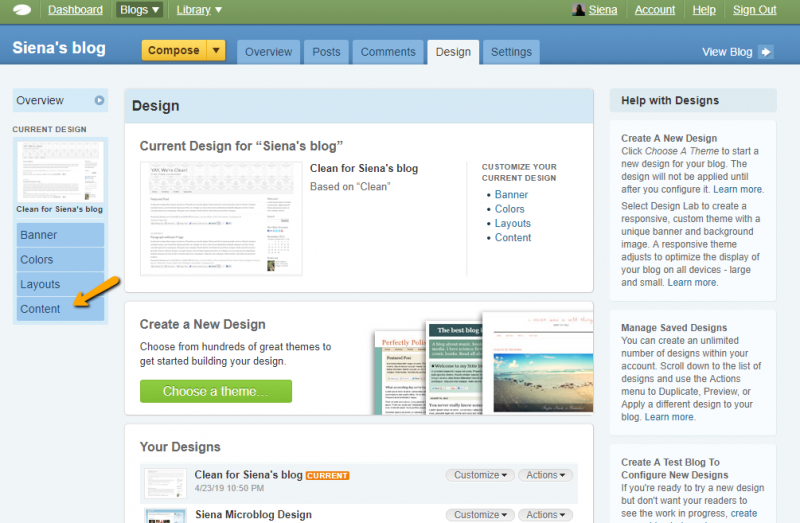Open the Comments tab

coord(388,52)
